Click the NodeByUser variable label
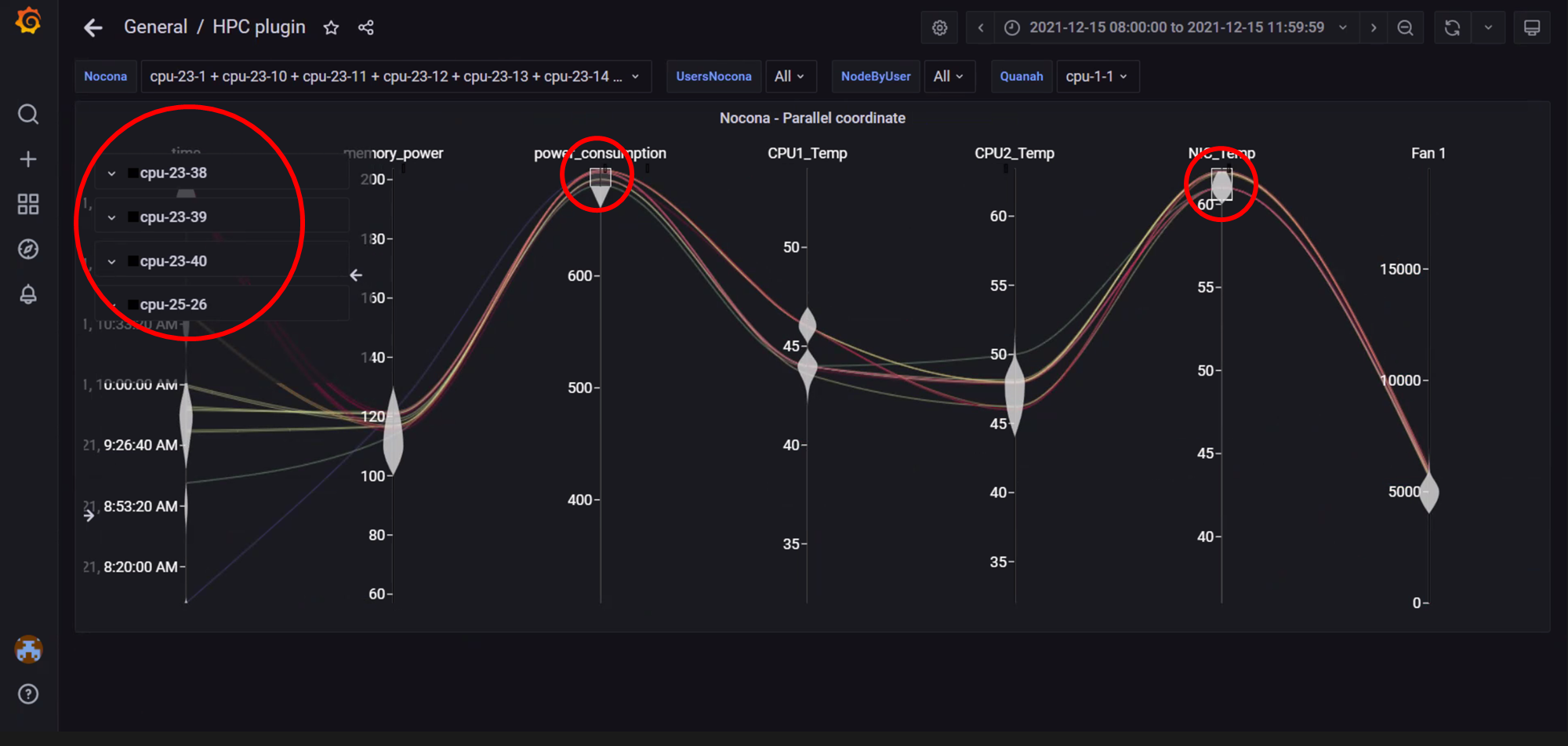 click(876, 77)
